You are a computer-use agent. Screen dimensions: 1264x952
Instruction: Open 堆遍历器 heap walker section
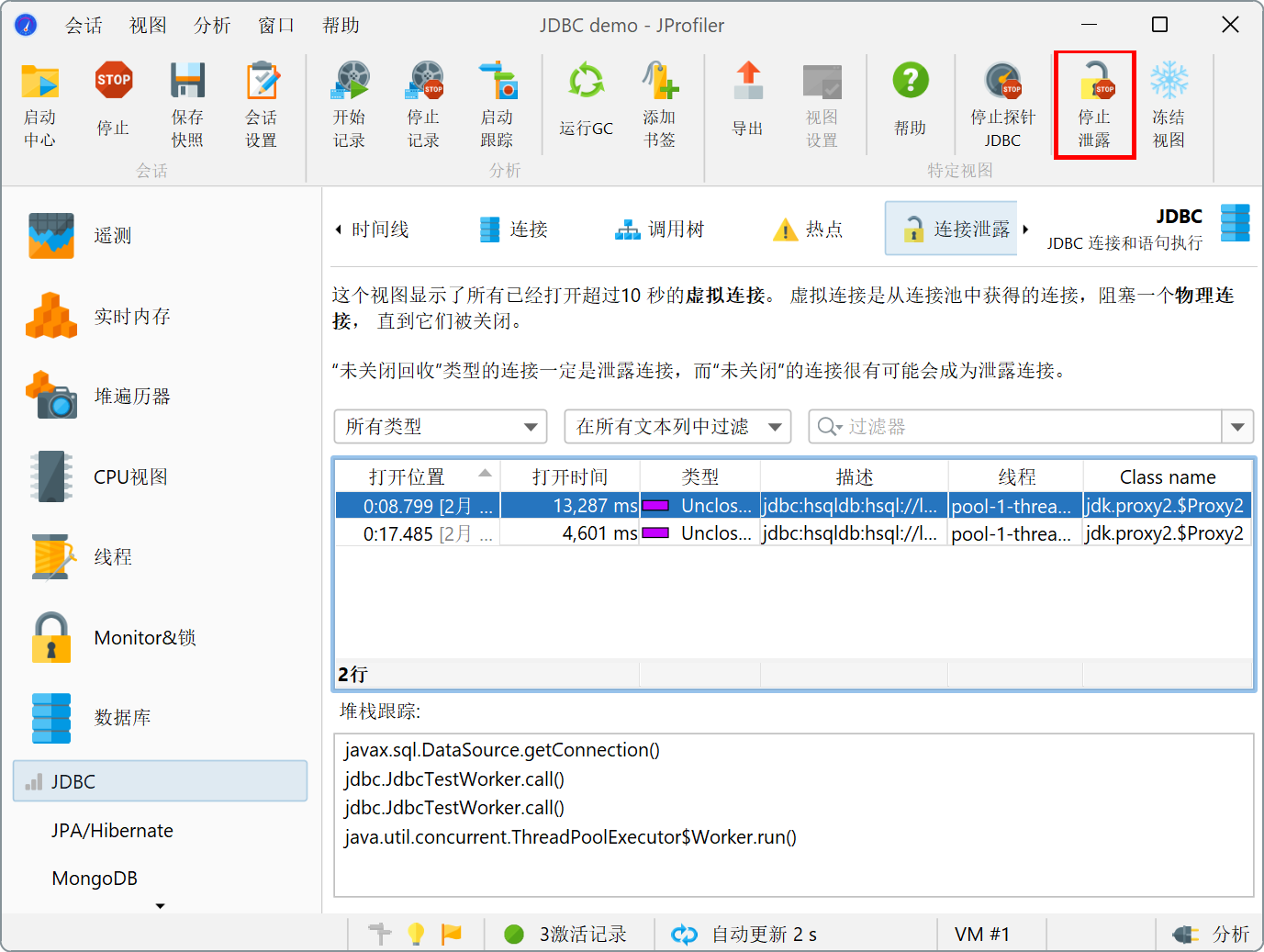[x=161, y=397]
